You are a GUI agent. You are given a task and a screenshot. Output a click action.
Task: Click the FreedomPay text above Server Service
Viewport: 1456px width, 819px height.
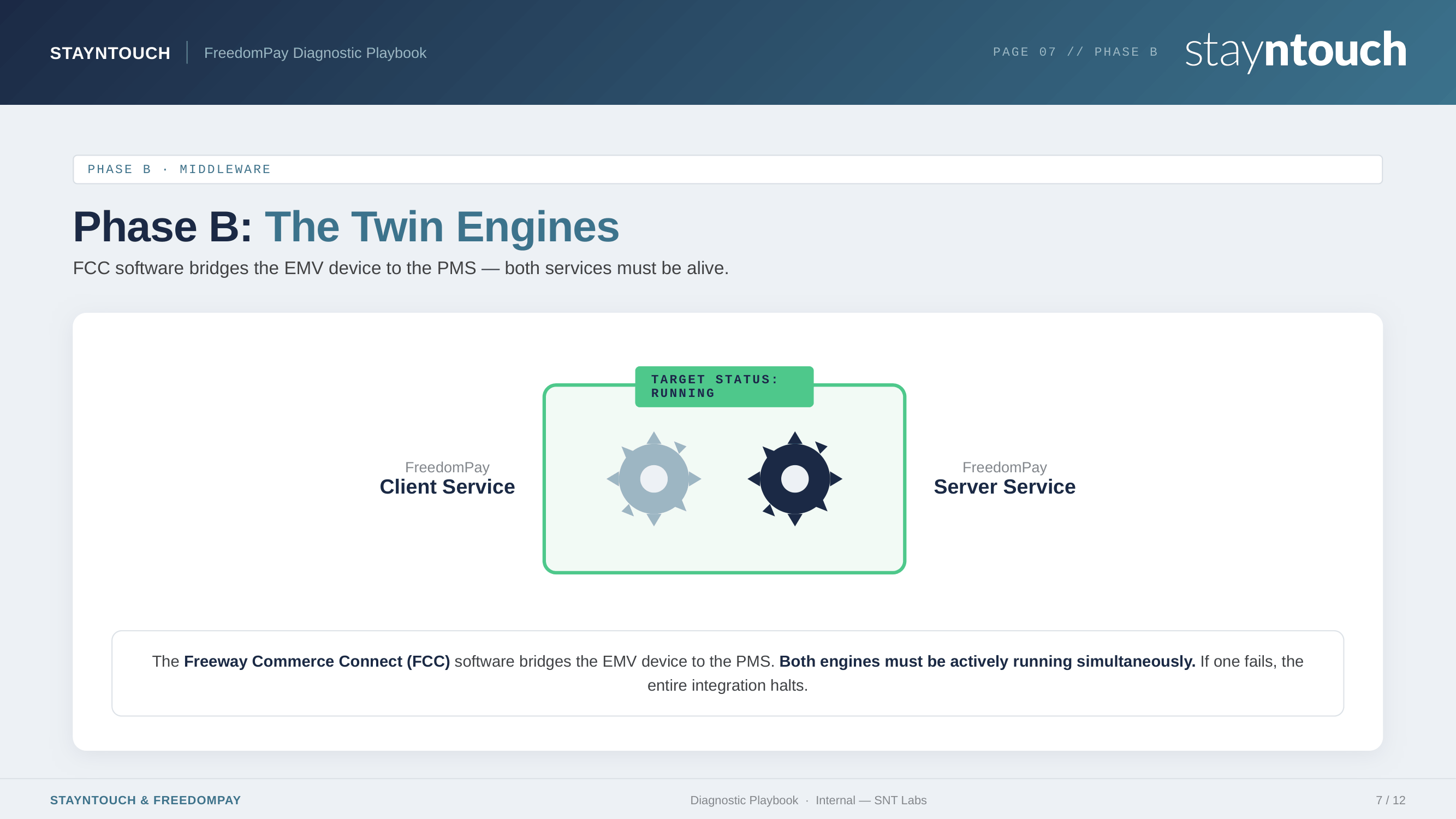tap(1004, 467)
